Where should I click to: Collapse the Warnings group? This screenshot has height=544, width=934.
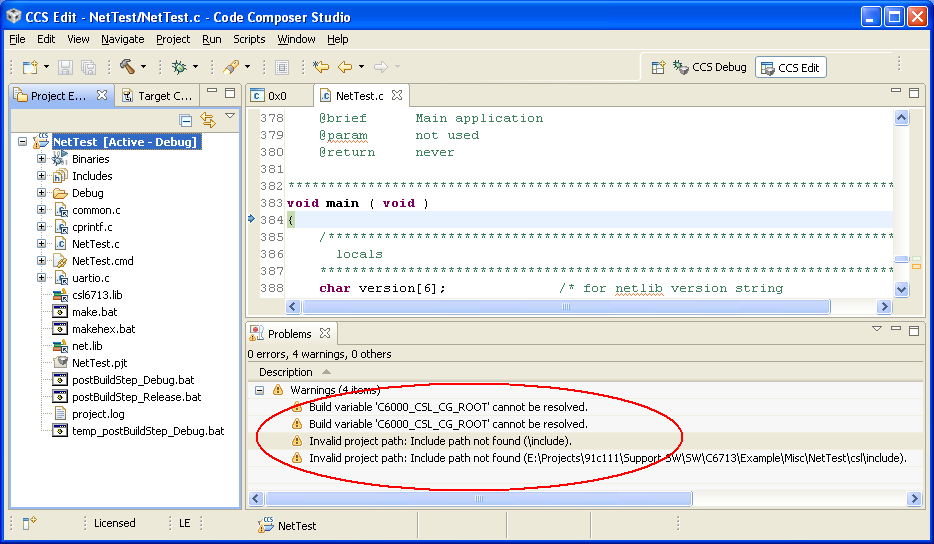[260, 390]
